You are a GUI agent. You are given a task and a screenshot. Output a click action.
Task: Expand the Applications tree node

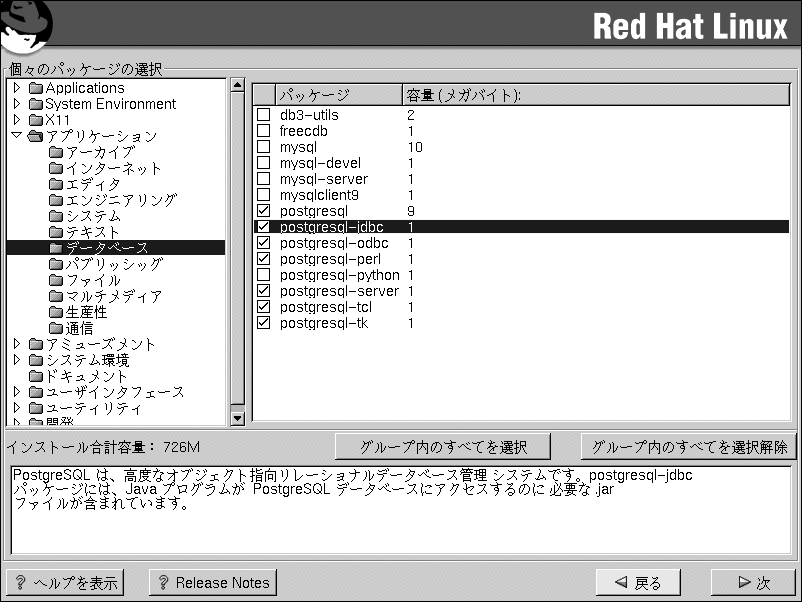17,88
